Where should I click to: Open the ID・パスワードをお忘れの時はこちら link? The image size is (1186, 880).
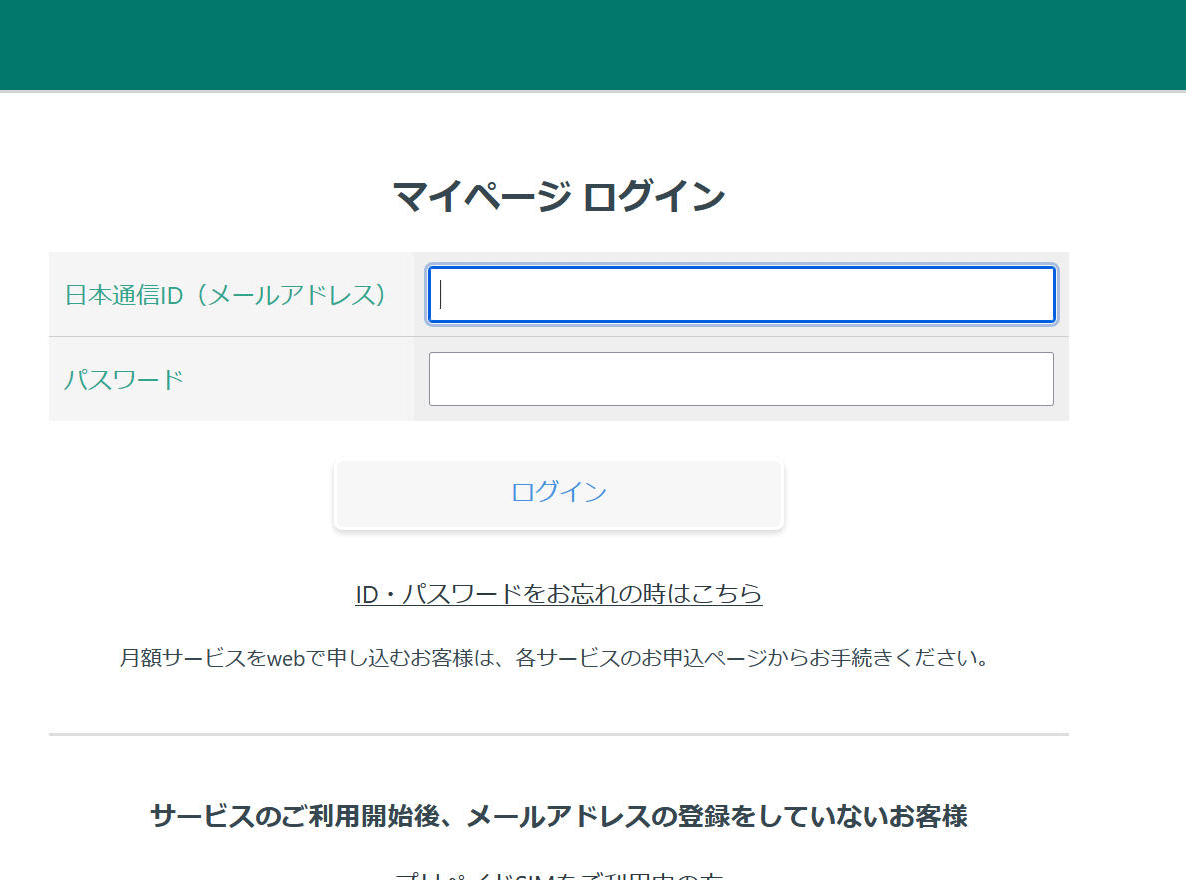point(558,593)
